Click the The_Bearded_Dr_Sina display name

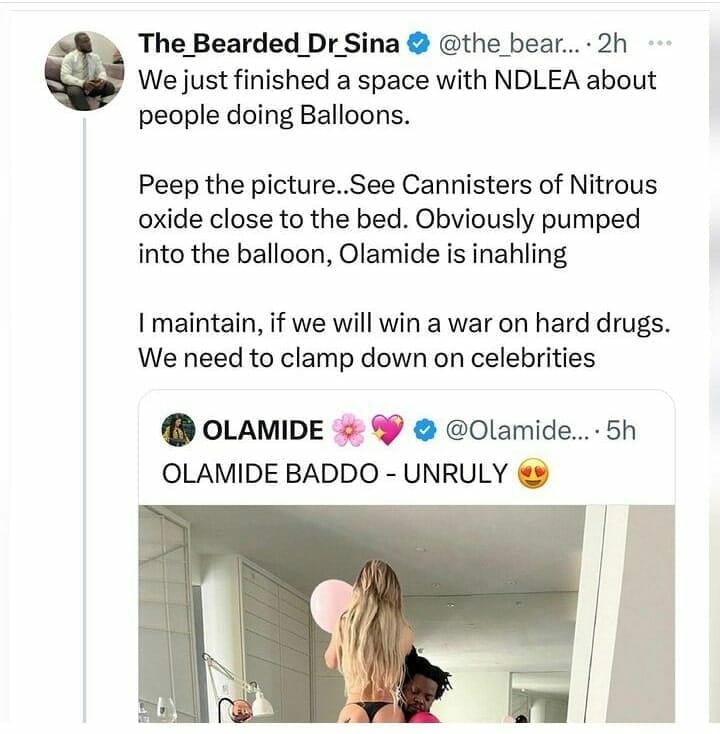(269, 43)
